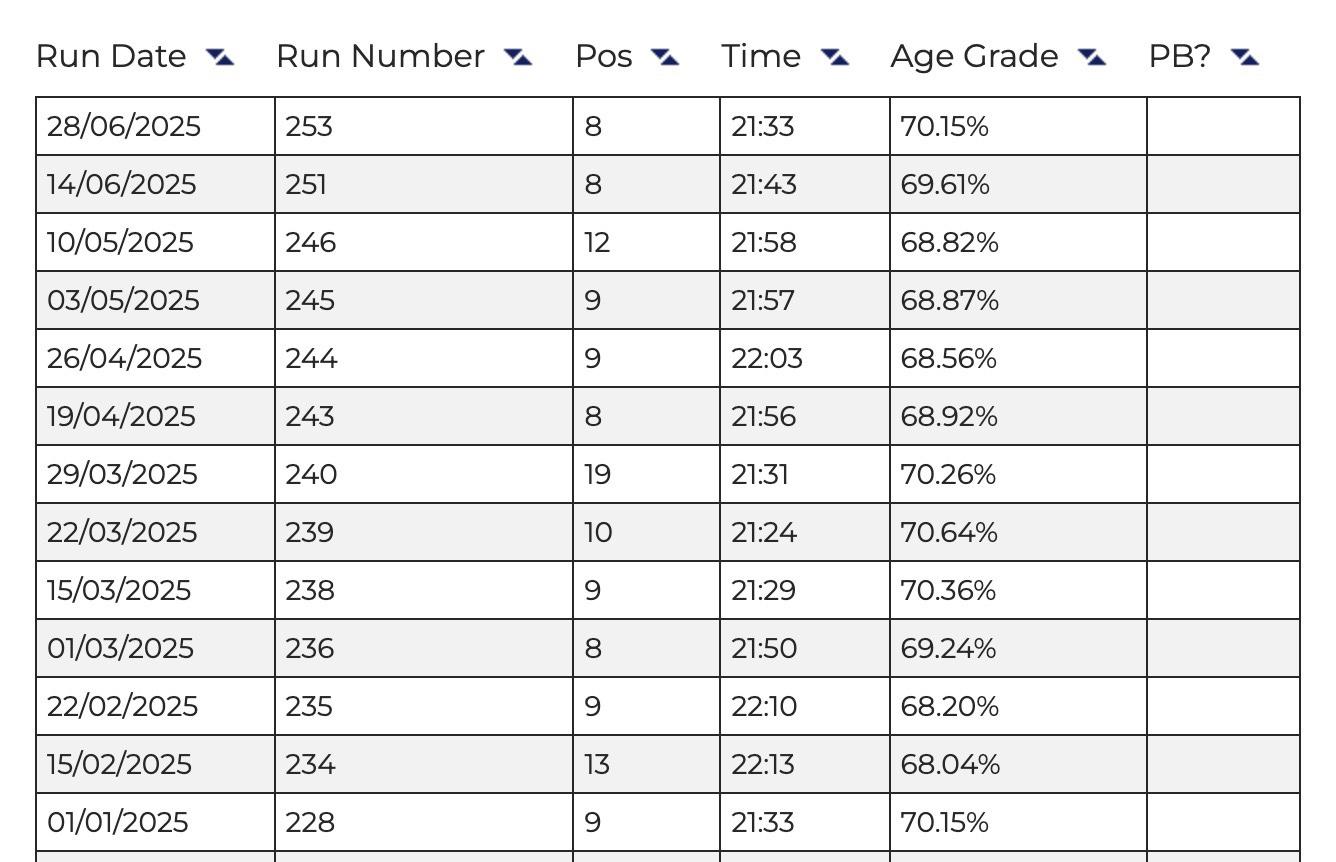Select run number 251 cell

[424, 185]
